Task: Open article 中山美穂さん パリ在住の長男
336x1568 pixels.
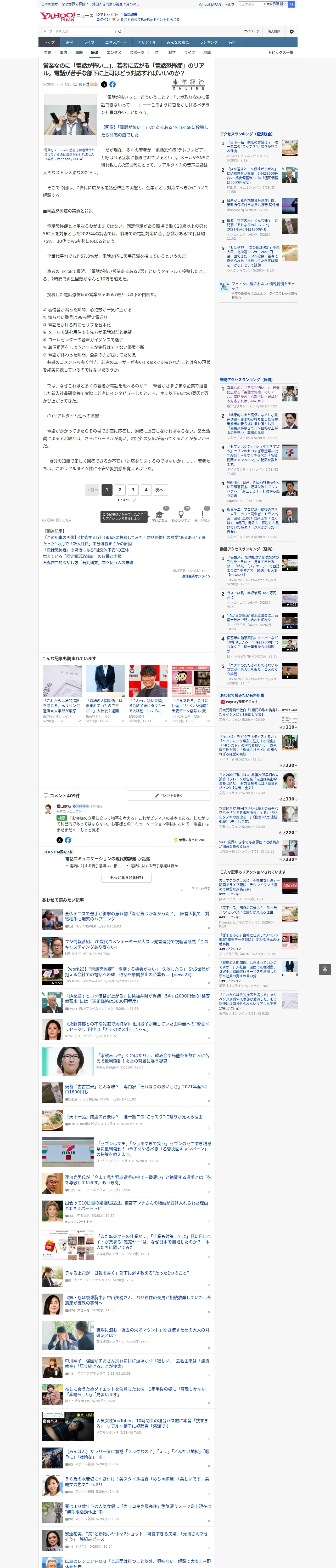Action: coord(138,1301)
